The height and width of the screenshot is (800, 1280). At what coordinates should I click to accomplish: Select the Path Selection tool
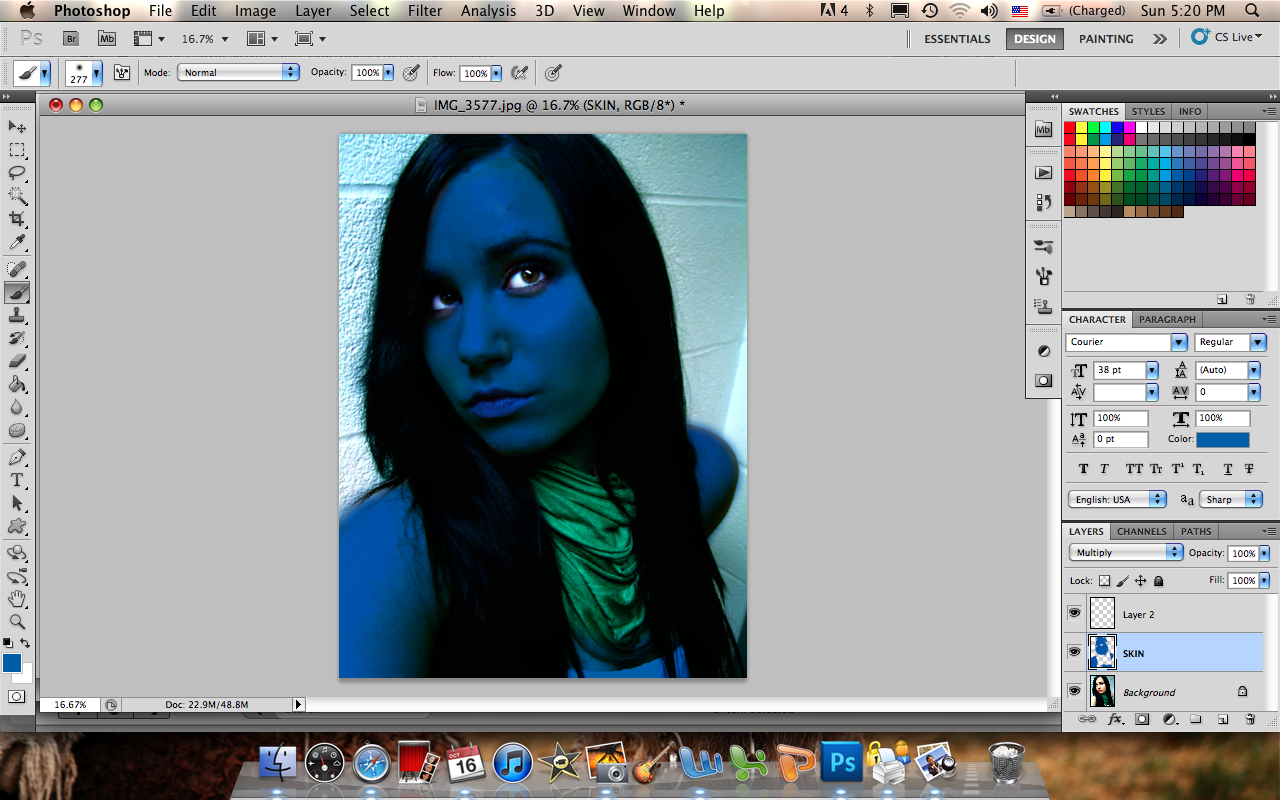[x=17, y=503]
